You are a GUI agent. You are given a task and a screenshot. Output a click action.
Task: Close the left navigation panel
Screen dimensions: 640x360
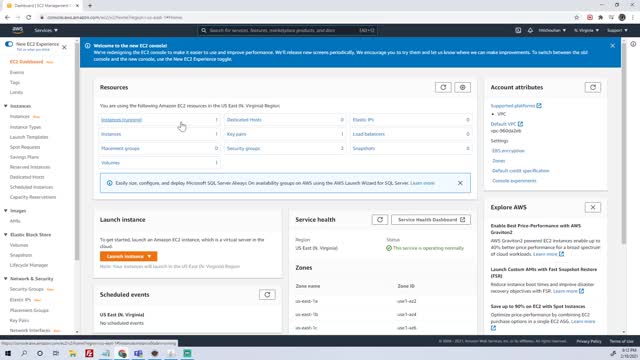coord(64,47)
